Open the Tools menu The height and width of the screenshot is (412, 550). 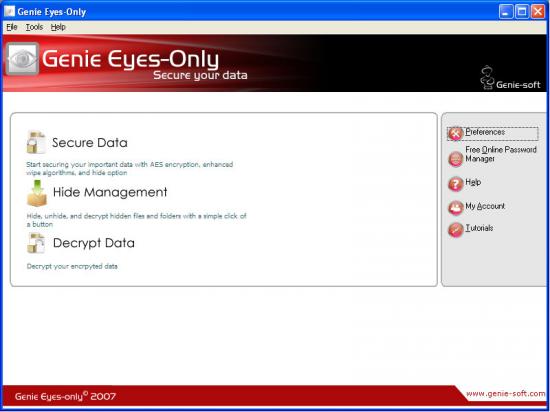coord(34,27)
